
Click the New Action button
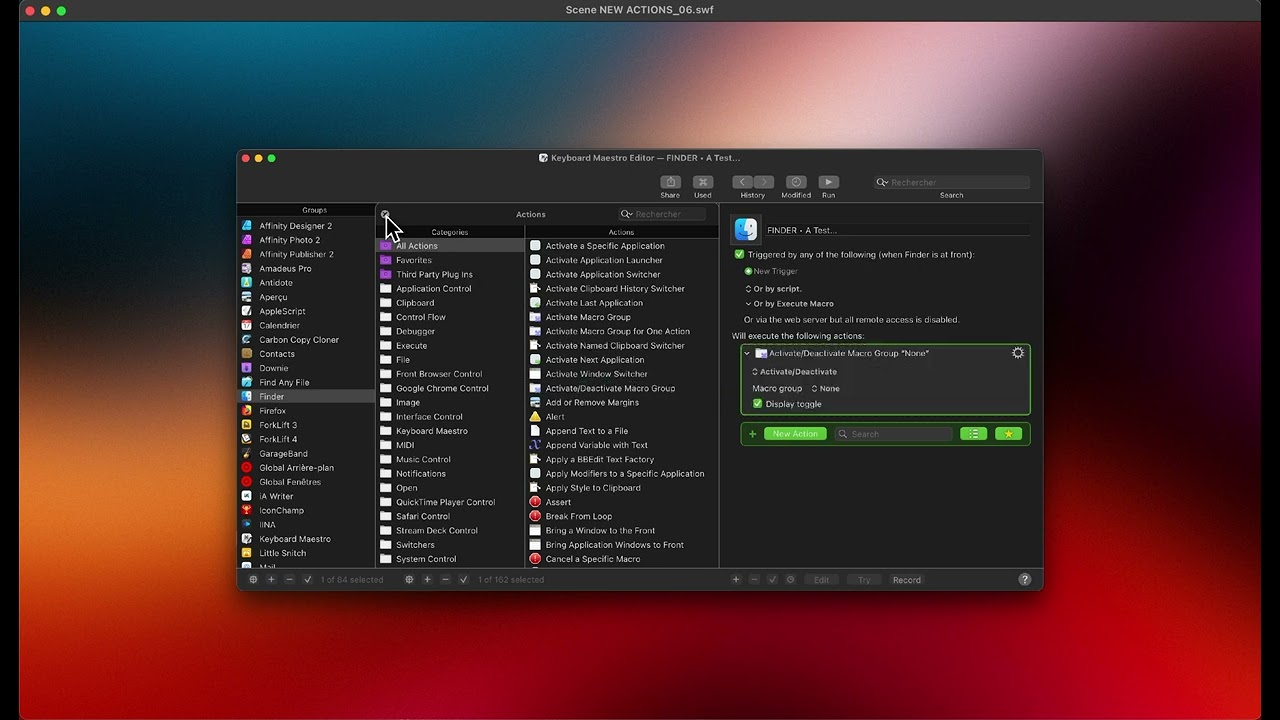point(796,434)
